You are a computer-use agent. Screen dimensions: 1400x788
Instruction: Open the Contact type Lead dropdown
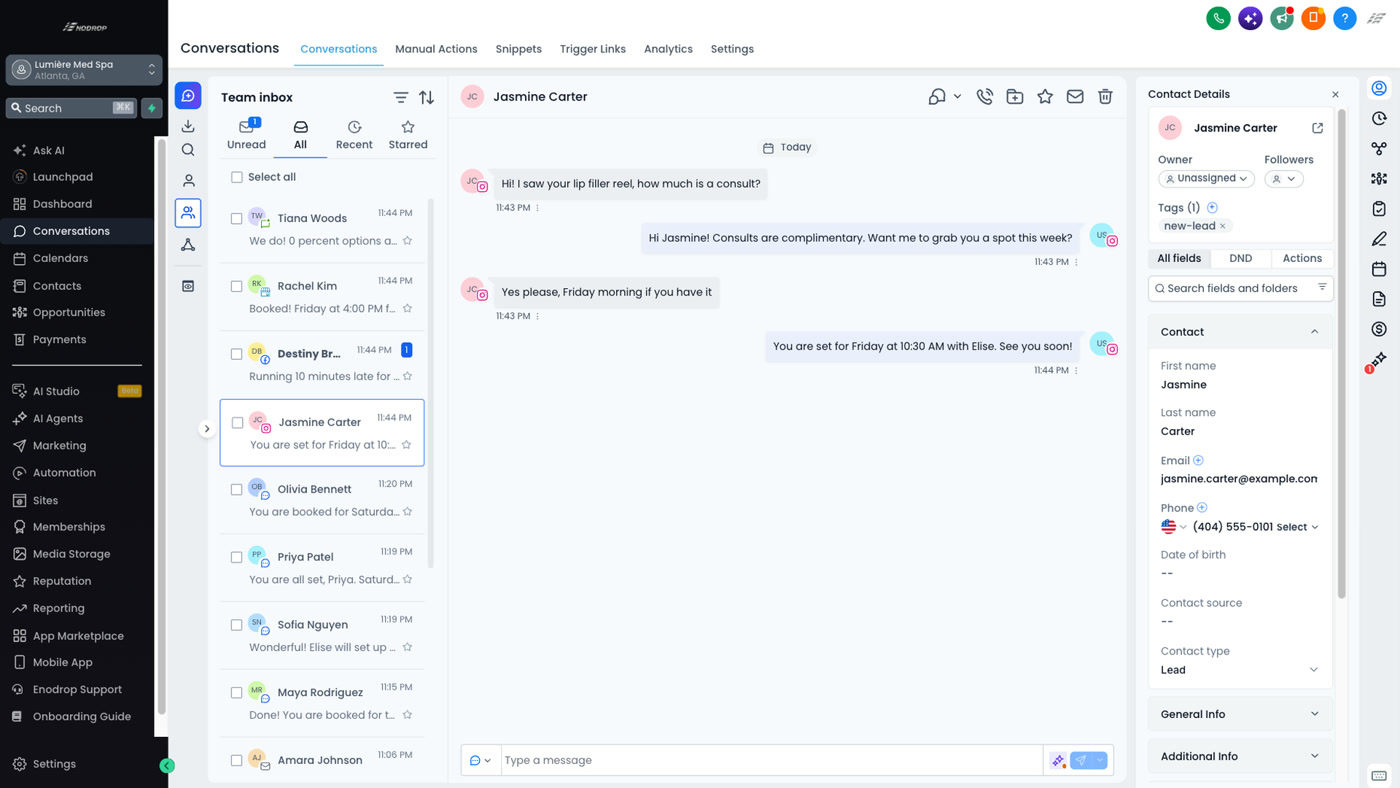pyautogui.click(x=1239, y=670)
